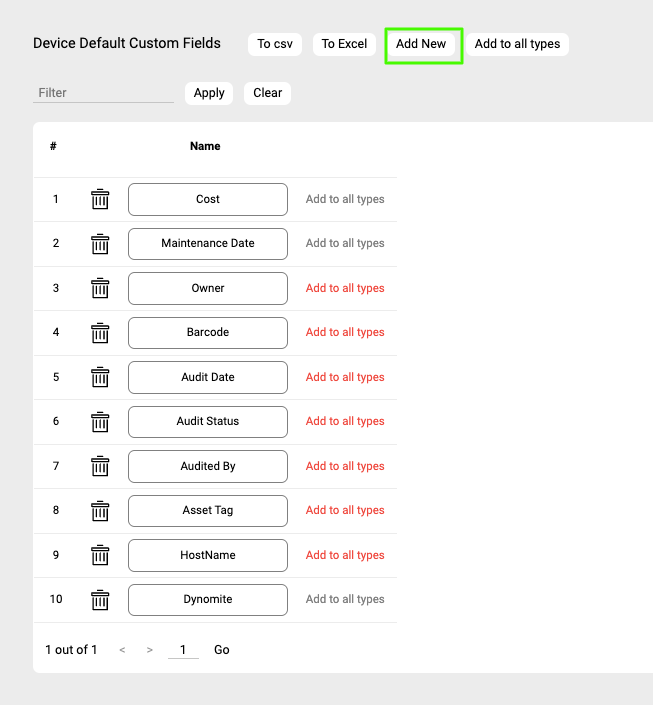The image size is (653, 705).
Task: Remove the Owner field via trash icon
Action: [x=100, y=288]
